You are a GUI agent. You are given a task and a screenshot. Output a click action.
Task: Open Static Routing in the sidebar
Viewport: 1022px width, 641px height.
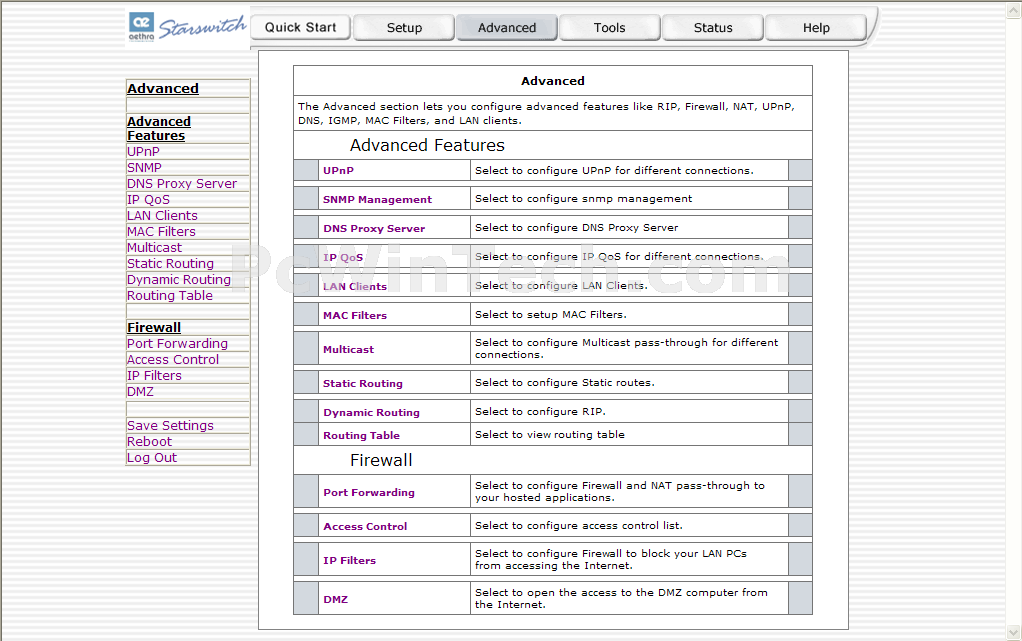170,263
